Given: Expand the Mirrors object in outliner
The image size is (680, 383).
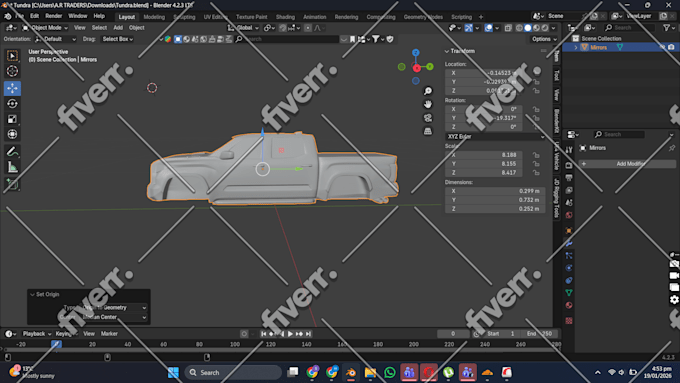Looking at the screenshot, I should point(576,47).
